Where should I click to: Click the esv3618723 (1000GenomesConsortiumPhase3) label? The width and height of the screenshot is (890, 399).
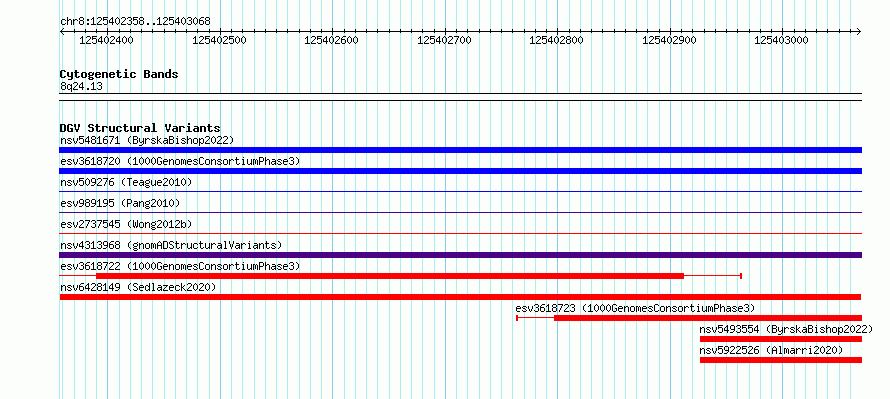635,308
